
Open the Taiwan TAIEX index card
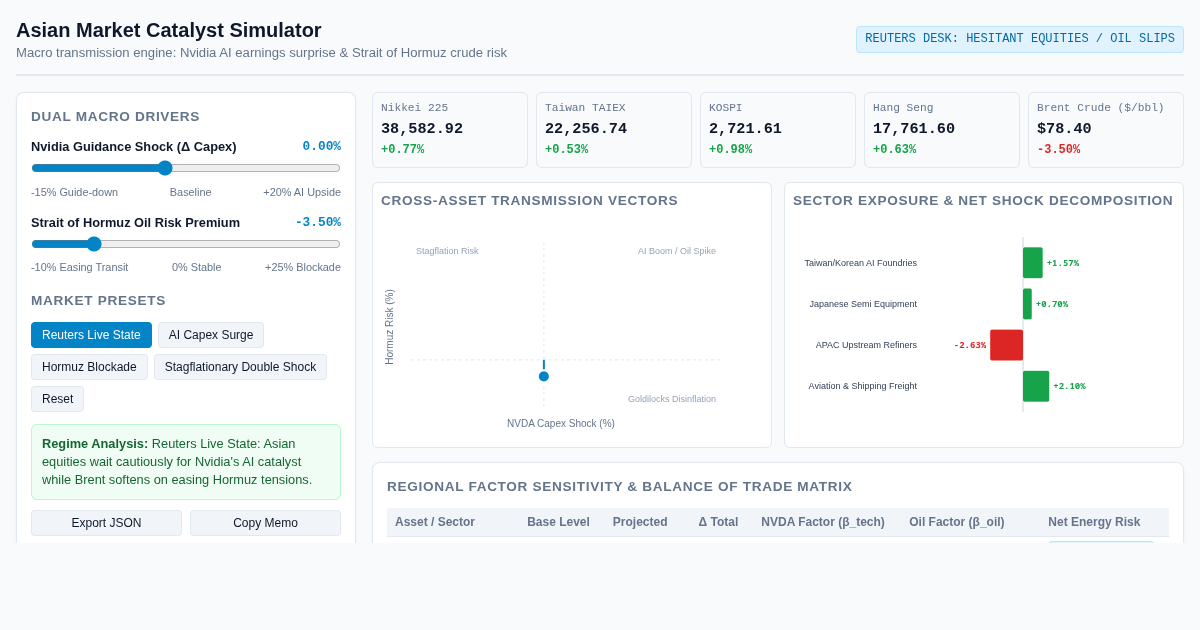(x=614, y=130)
